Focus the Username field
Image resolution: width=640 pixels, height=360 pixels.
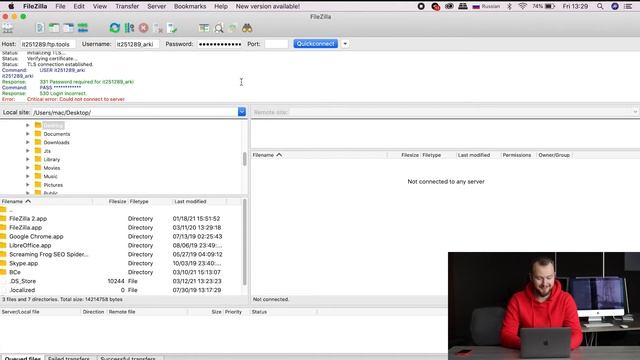138,44
